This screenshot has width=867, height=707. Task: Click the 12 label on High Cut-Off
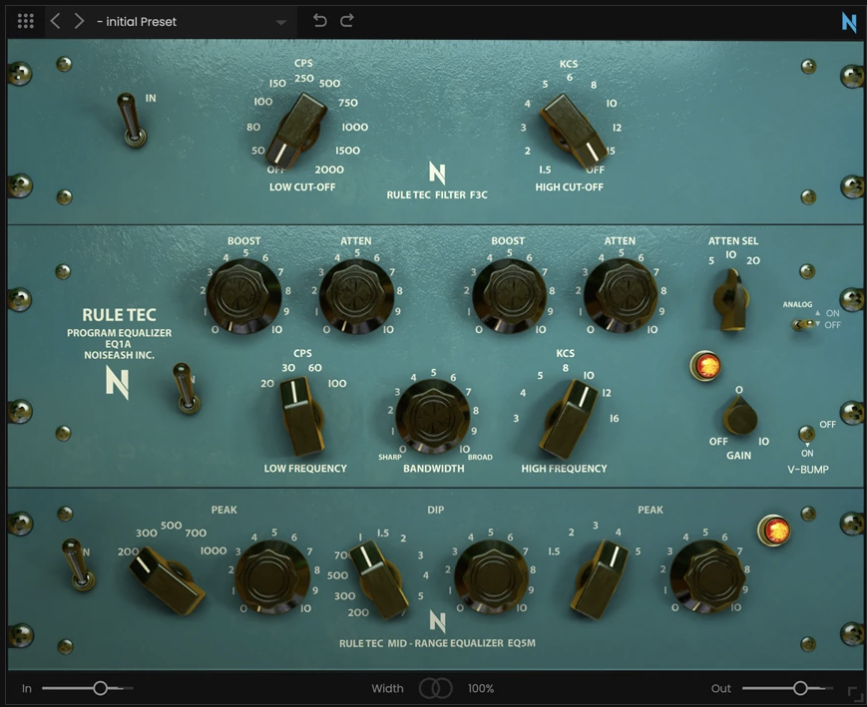click(x=617, y=128)
